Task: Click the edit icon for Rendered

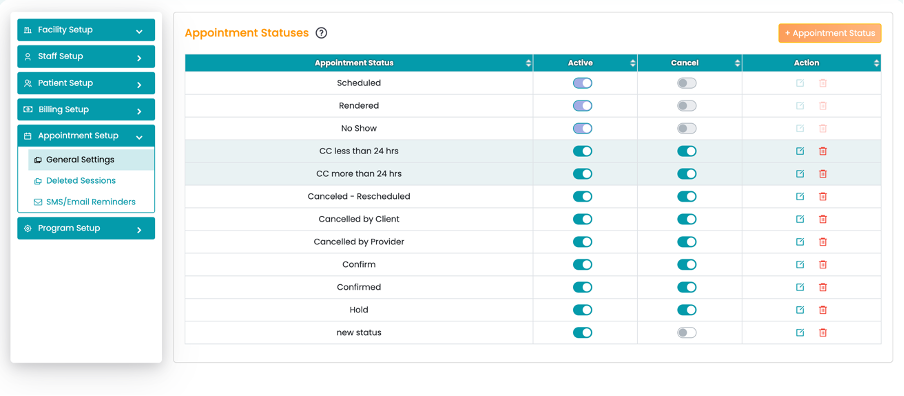Action: tap(800, 105)
